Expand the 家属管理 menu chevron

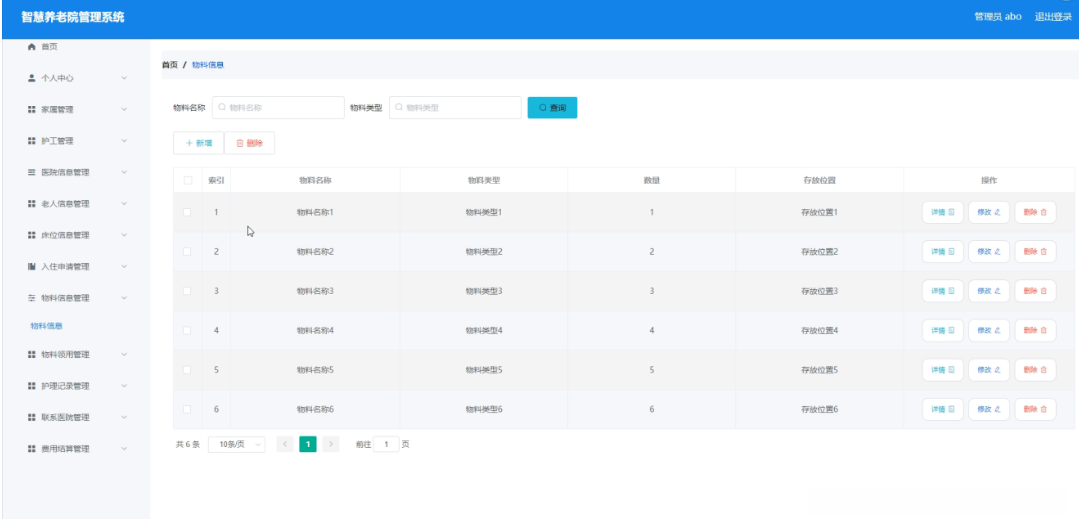(x=124, y=109)
